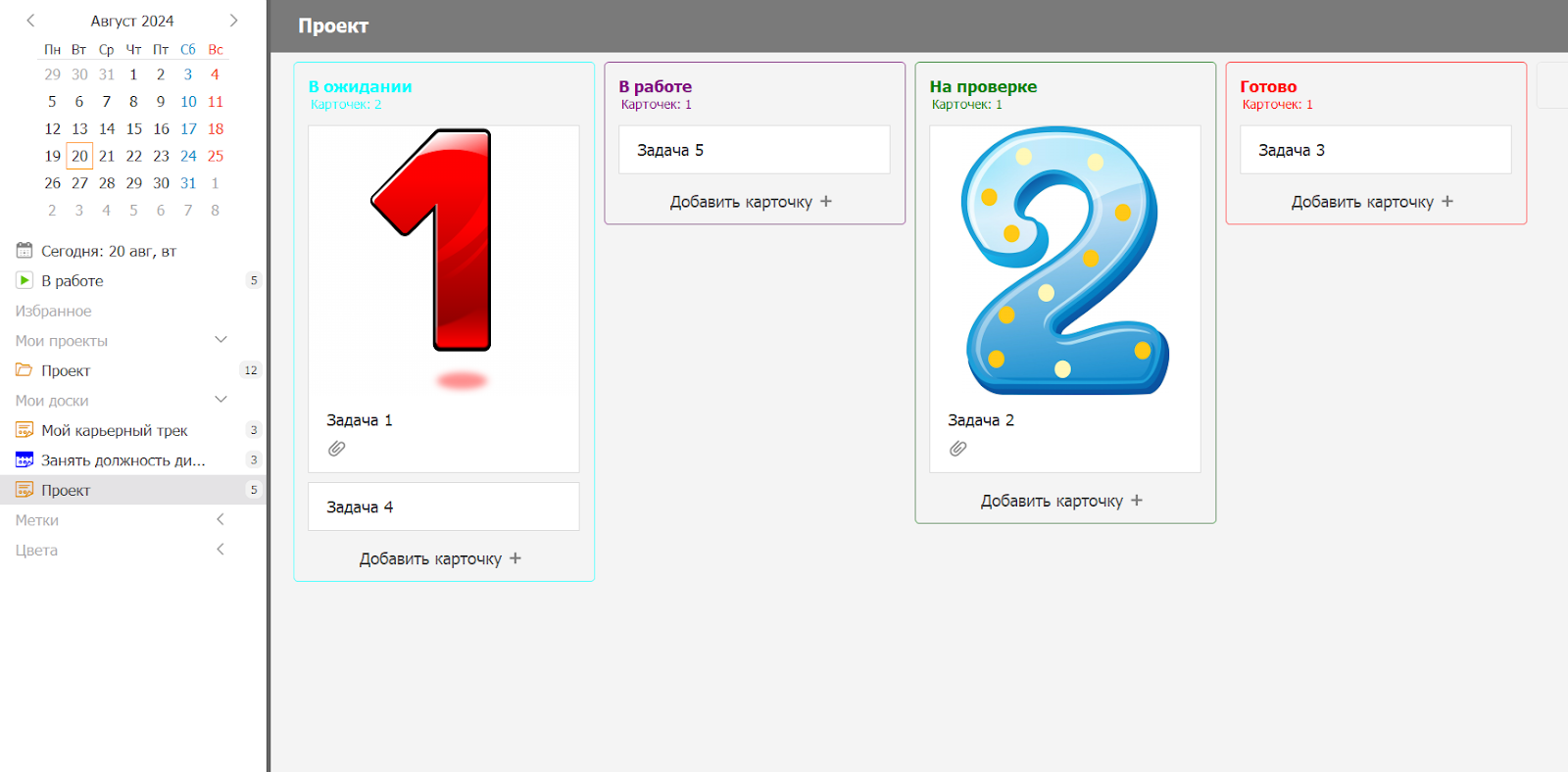Click the Задача 1 card title
This screenshot has height=772, width=1568.
tap(360, 420)
